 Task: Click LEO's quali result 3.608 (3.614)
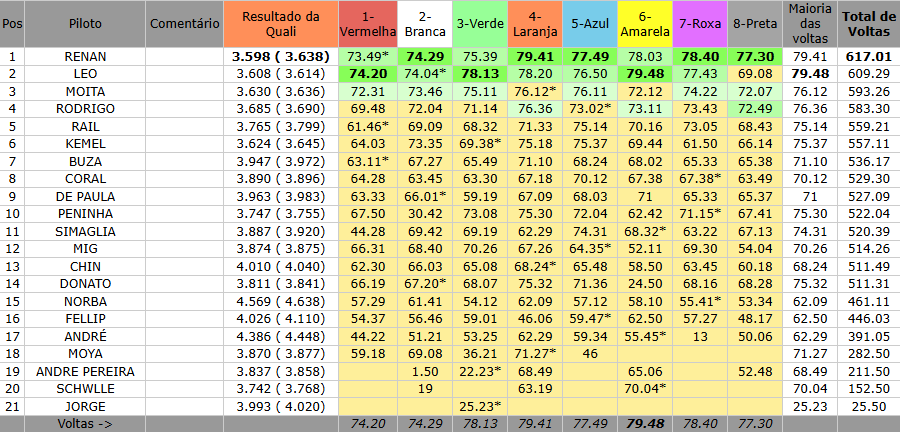pos(281,74)
